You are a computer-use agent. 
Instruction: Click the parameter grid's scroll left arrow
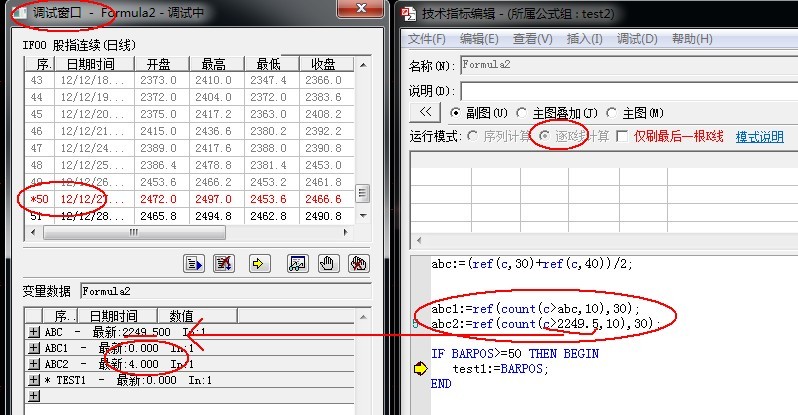pyautogui.click(x=419, y=240)
